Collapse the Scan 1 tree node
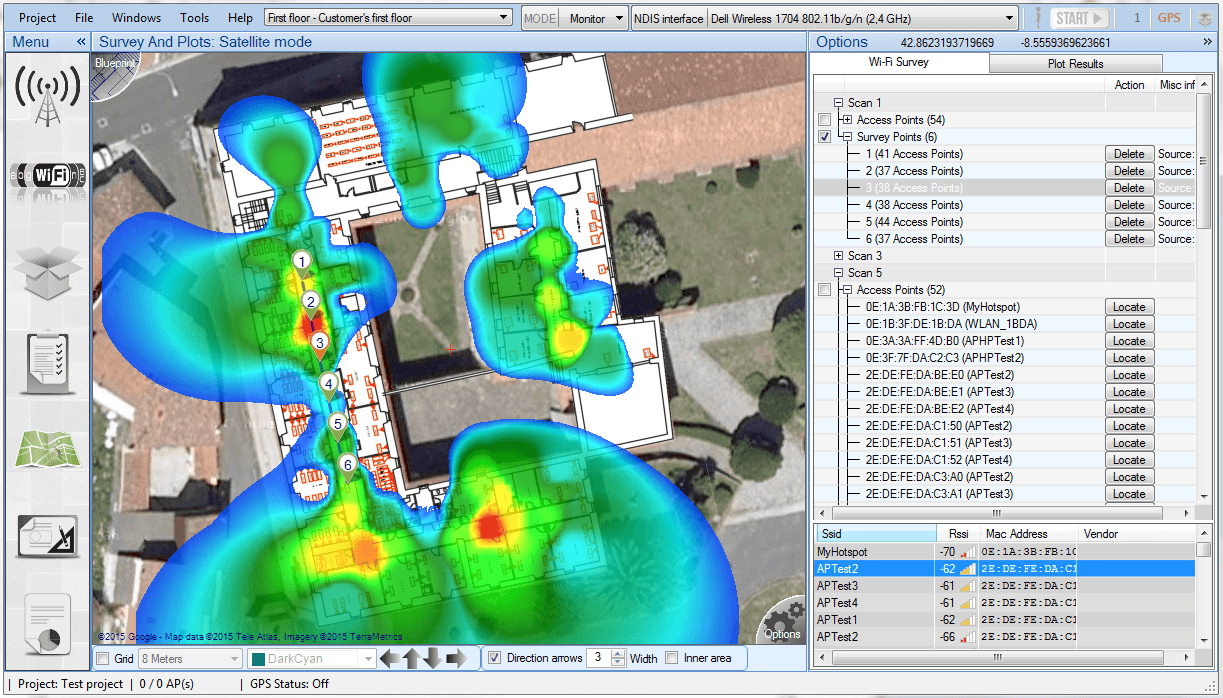Screen dimensions: 1223x698 (837, 103)
